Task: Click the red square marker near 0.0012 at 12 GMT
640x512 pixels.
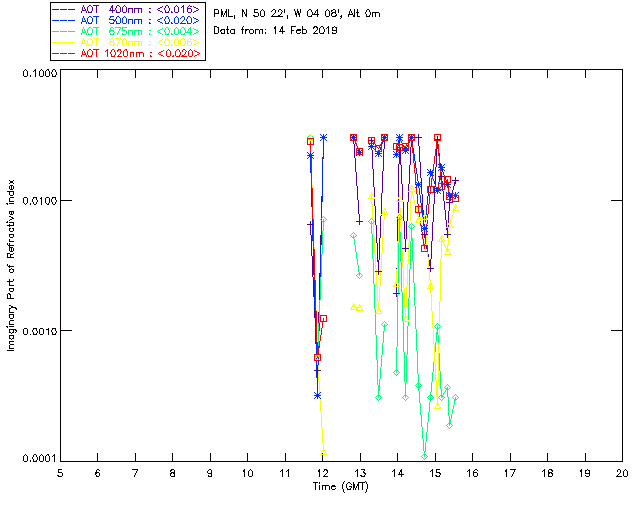Action: click(323, 318)
